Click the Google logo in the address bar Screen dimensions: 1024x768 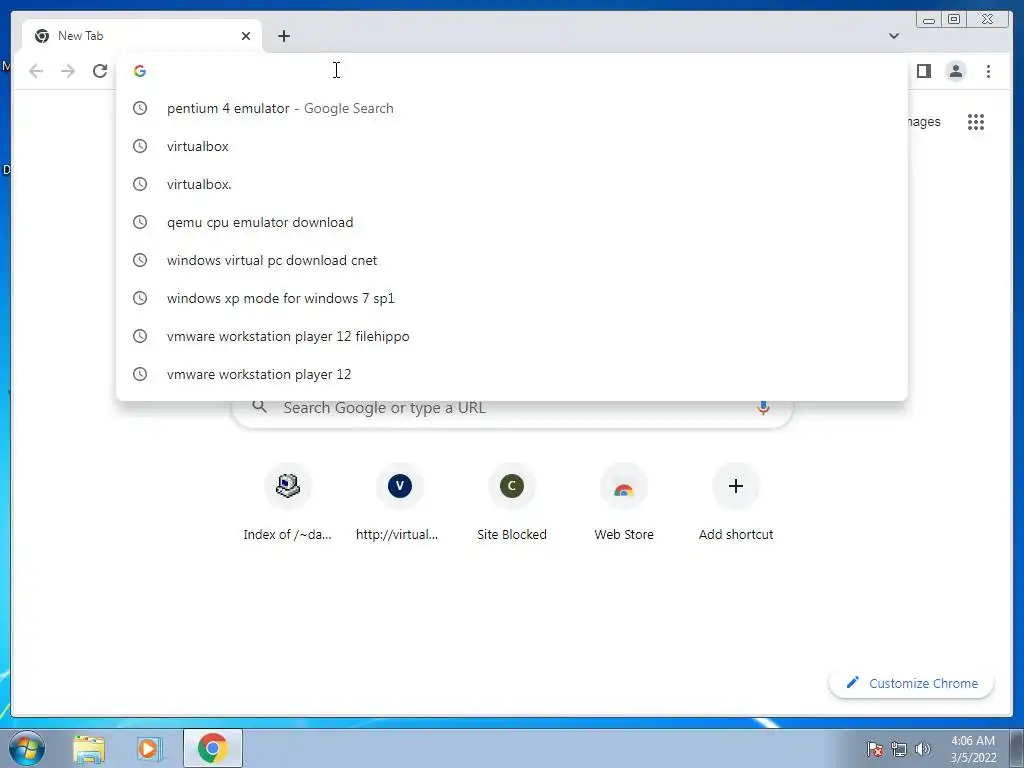(140, 71)
